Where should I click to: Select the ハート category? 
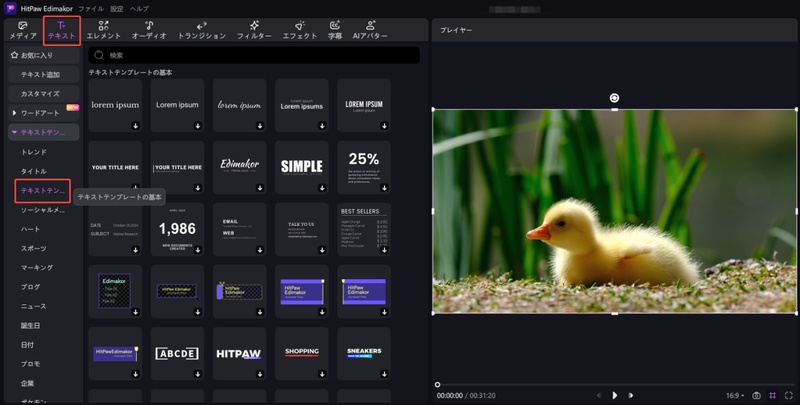coord(30,229)
